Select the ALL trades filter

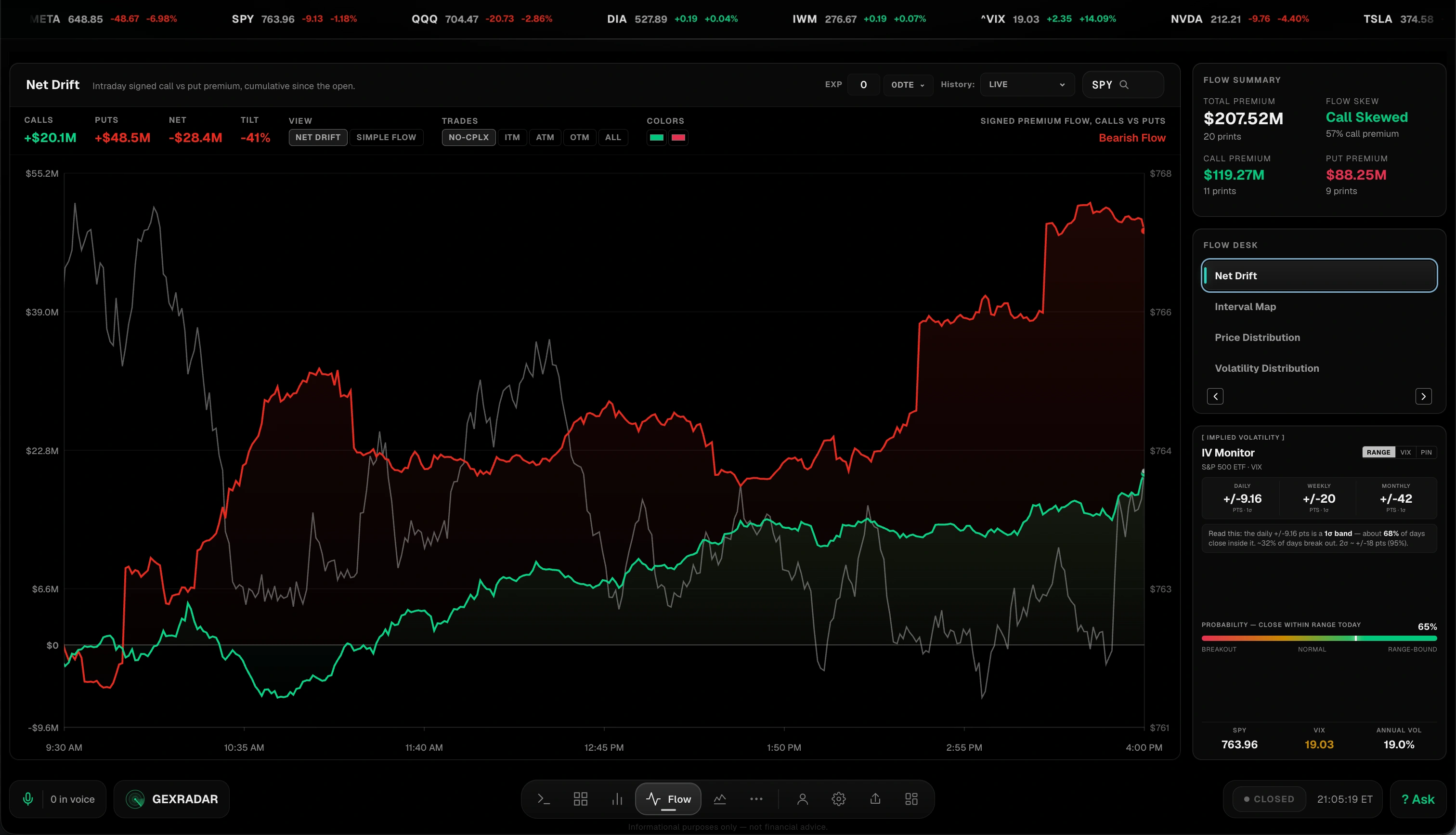613,138
